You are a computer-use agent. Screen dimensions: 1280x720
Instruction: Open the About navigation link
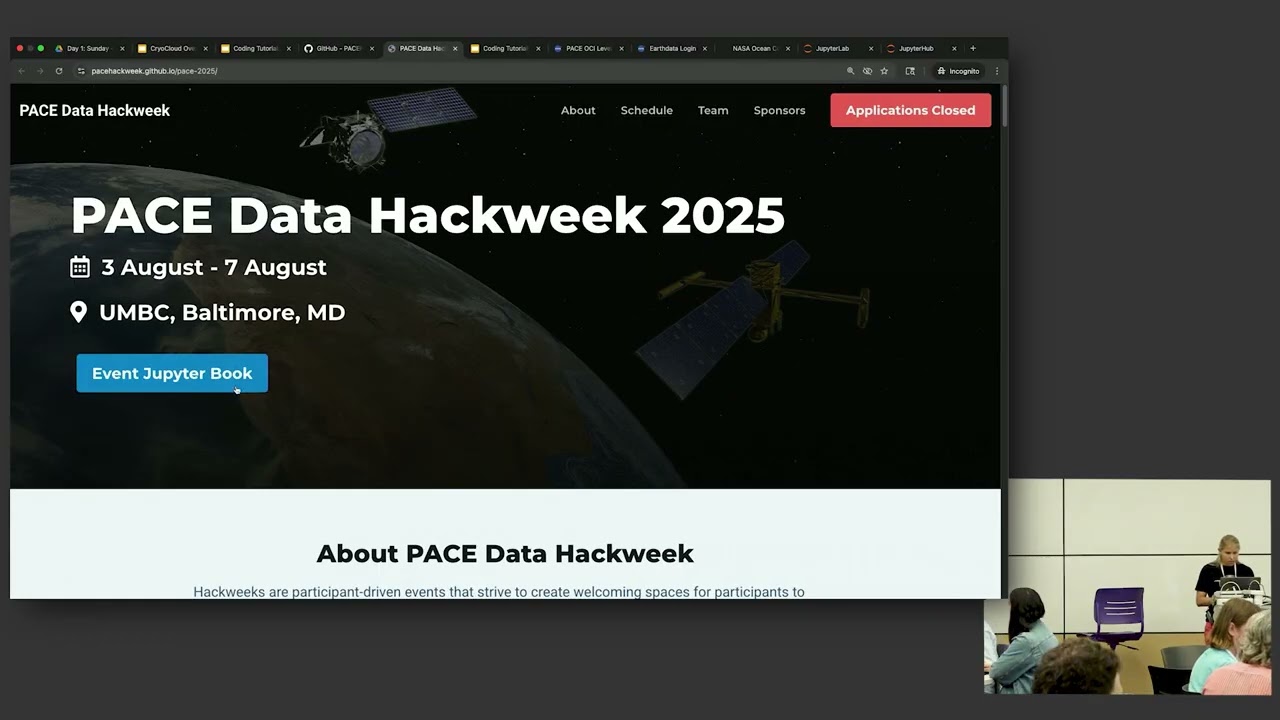[x=578, y=110]
